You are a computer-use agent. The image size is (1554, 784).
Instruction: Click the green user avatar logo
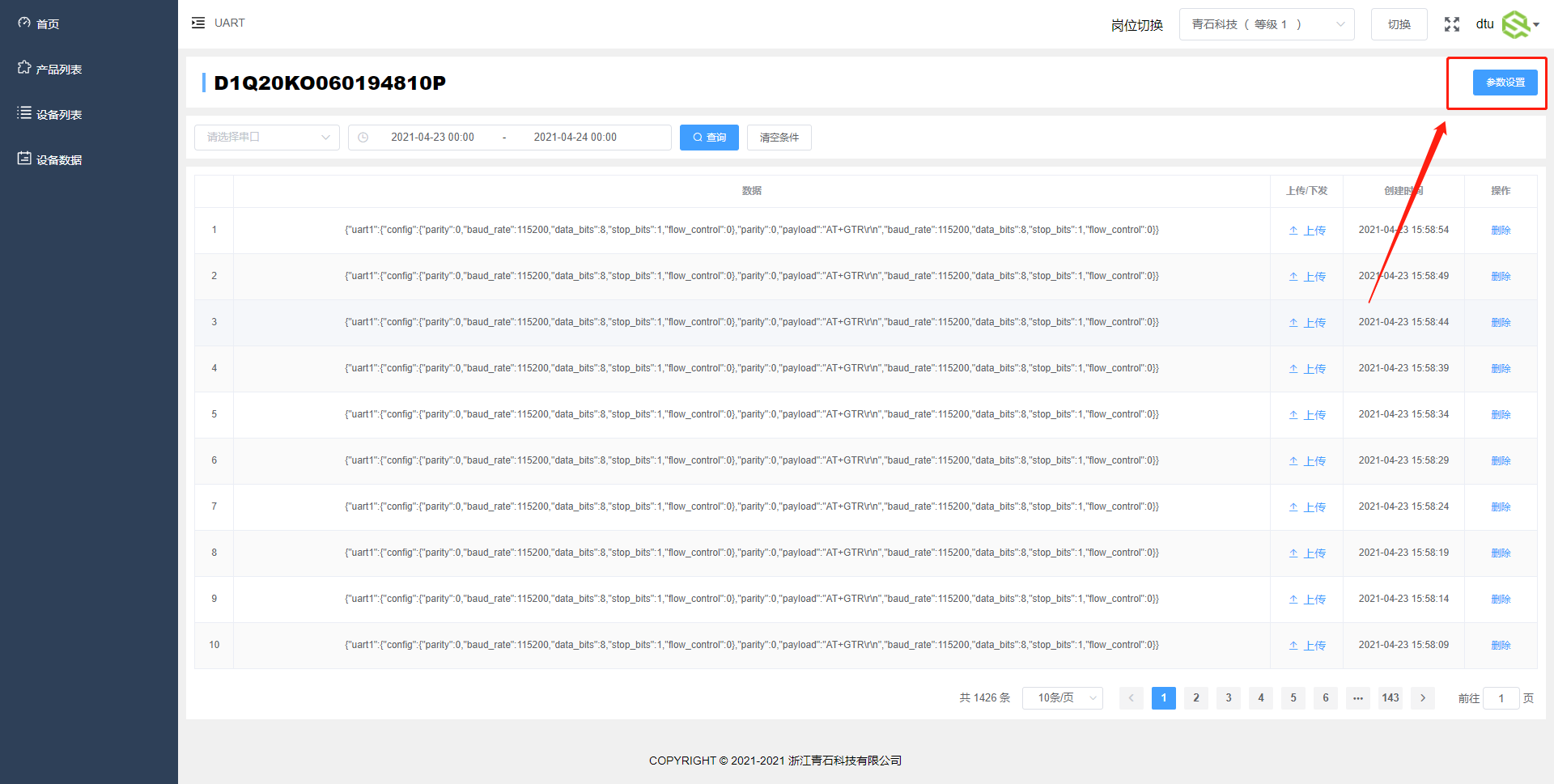coord(1515,24)
